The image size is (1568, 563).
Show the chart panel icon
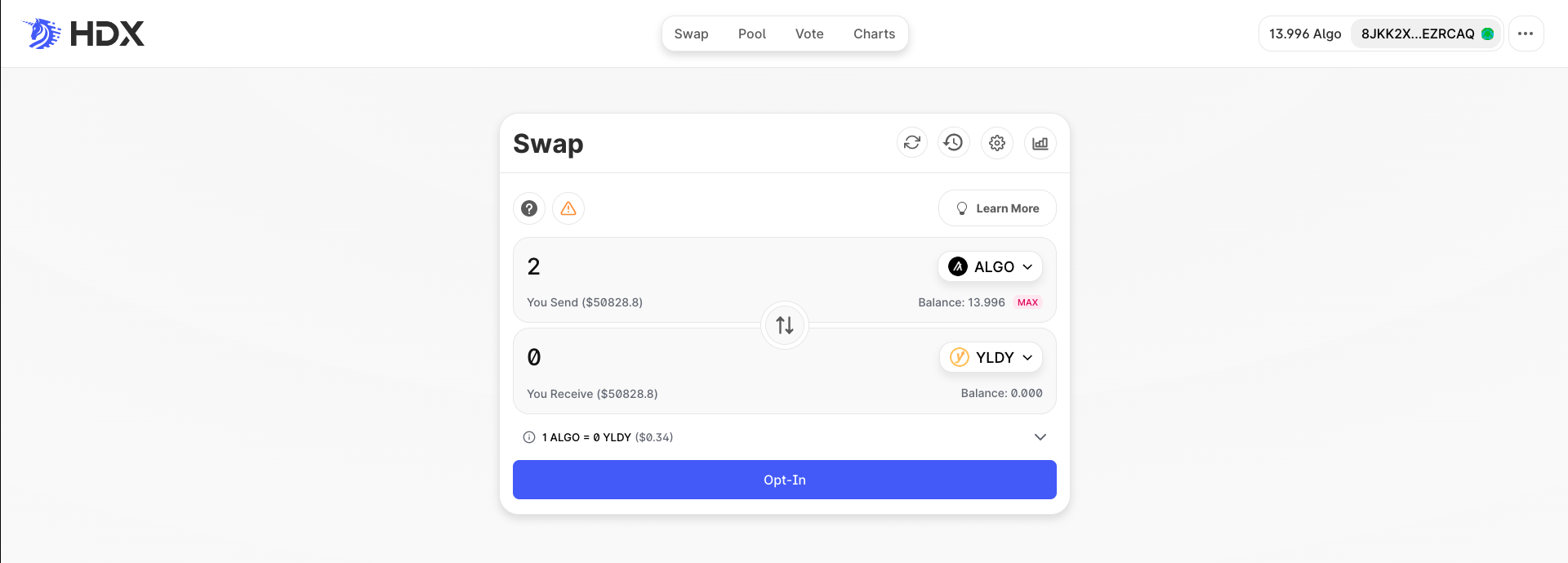[1040, 143]
